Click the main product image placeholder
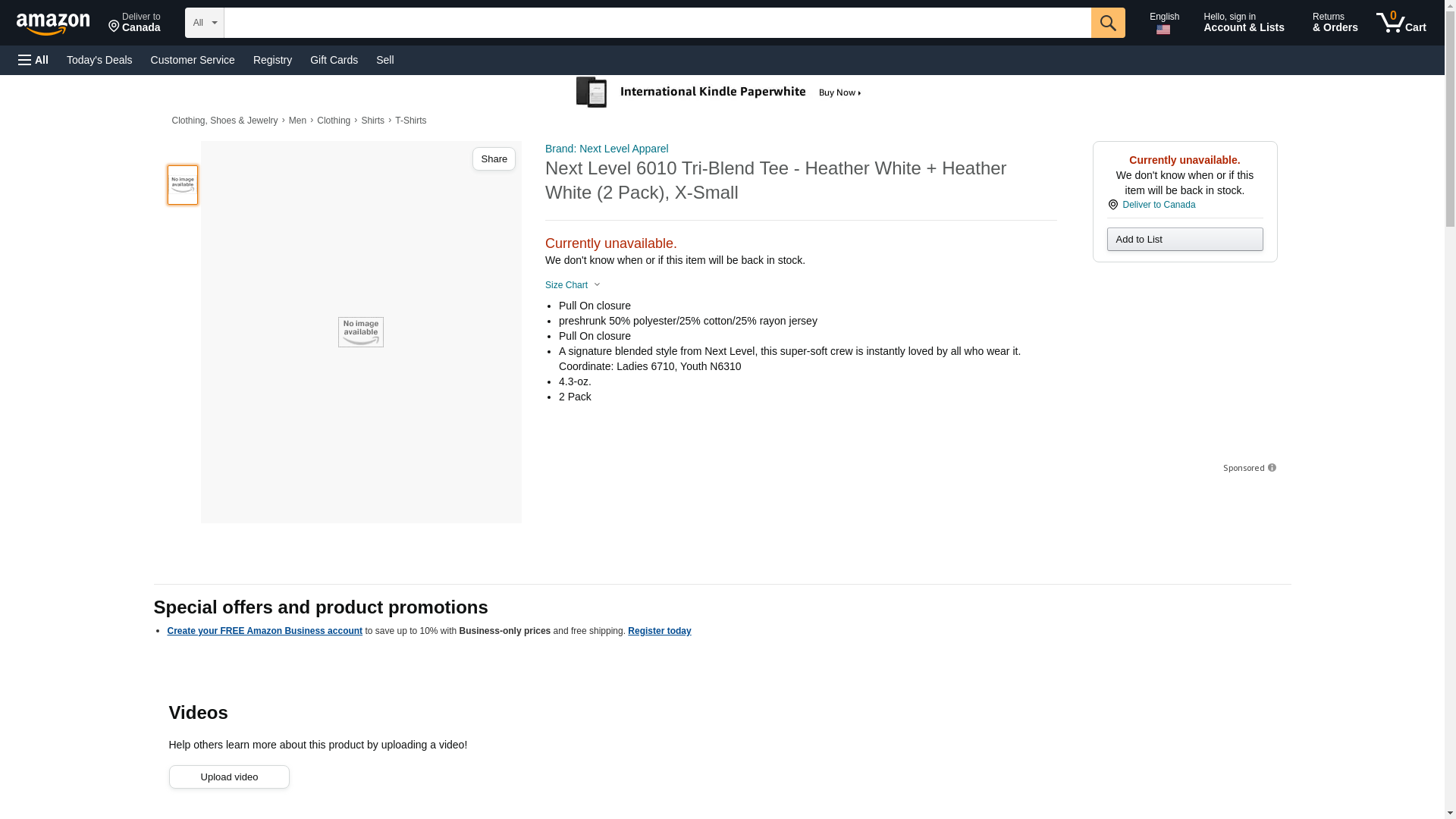The height and width of the screenshot is (819, 1456). coord(360,332)
